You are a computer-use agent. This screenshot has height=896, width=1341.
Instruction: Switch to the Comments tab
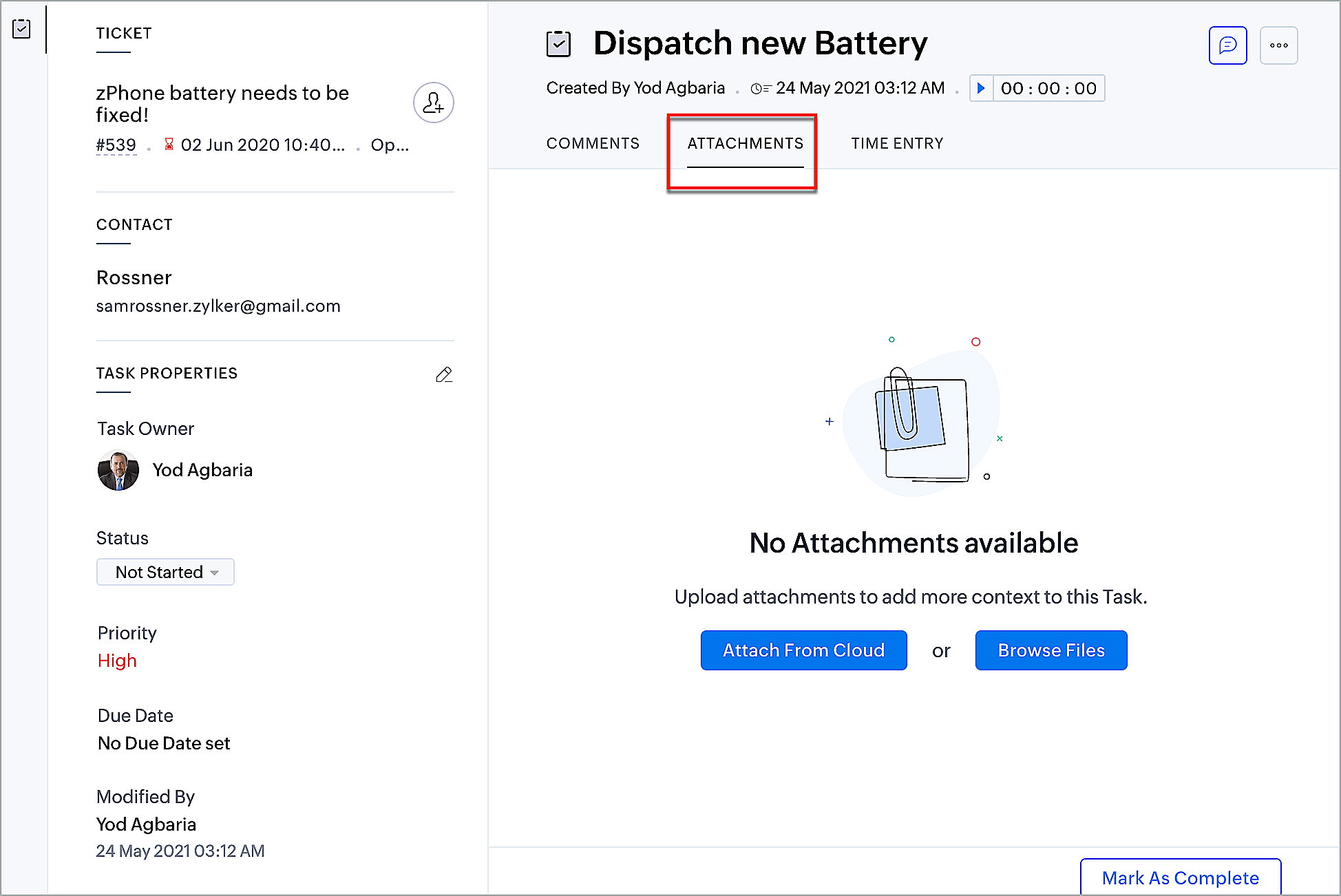click(x=593, y=143)
